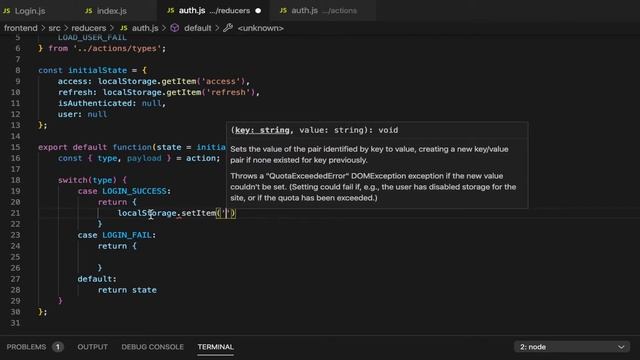
Task: Click 'default:' on line 27
Action: coord(97,279)
